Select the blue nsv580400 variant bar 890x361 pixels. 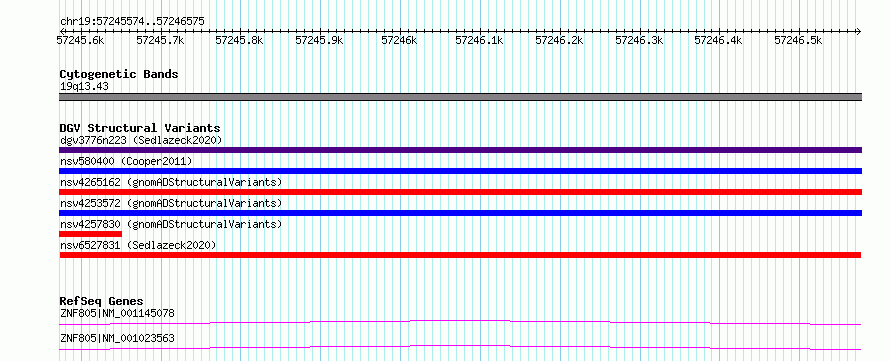460,171
